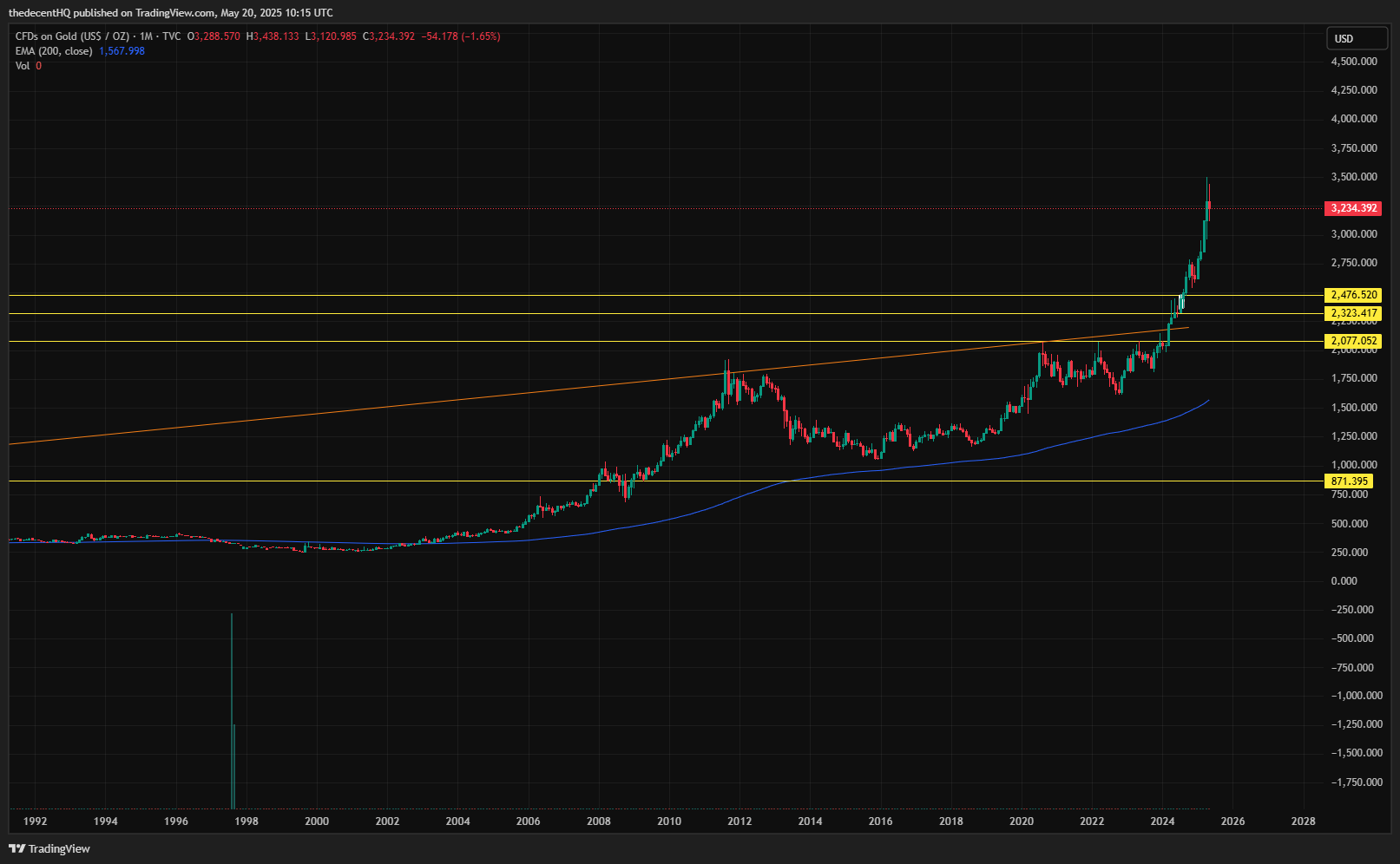Click the published header text by thedecentHQ
This screenshot has height=864, width=1400.
[x=170, y=12]
